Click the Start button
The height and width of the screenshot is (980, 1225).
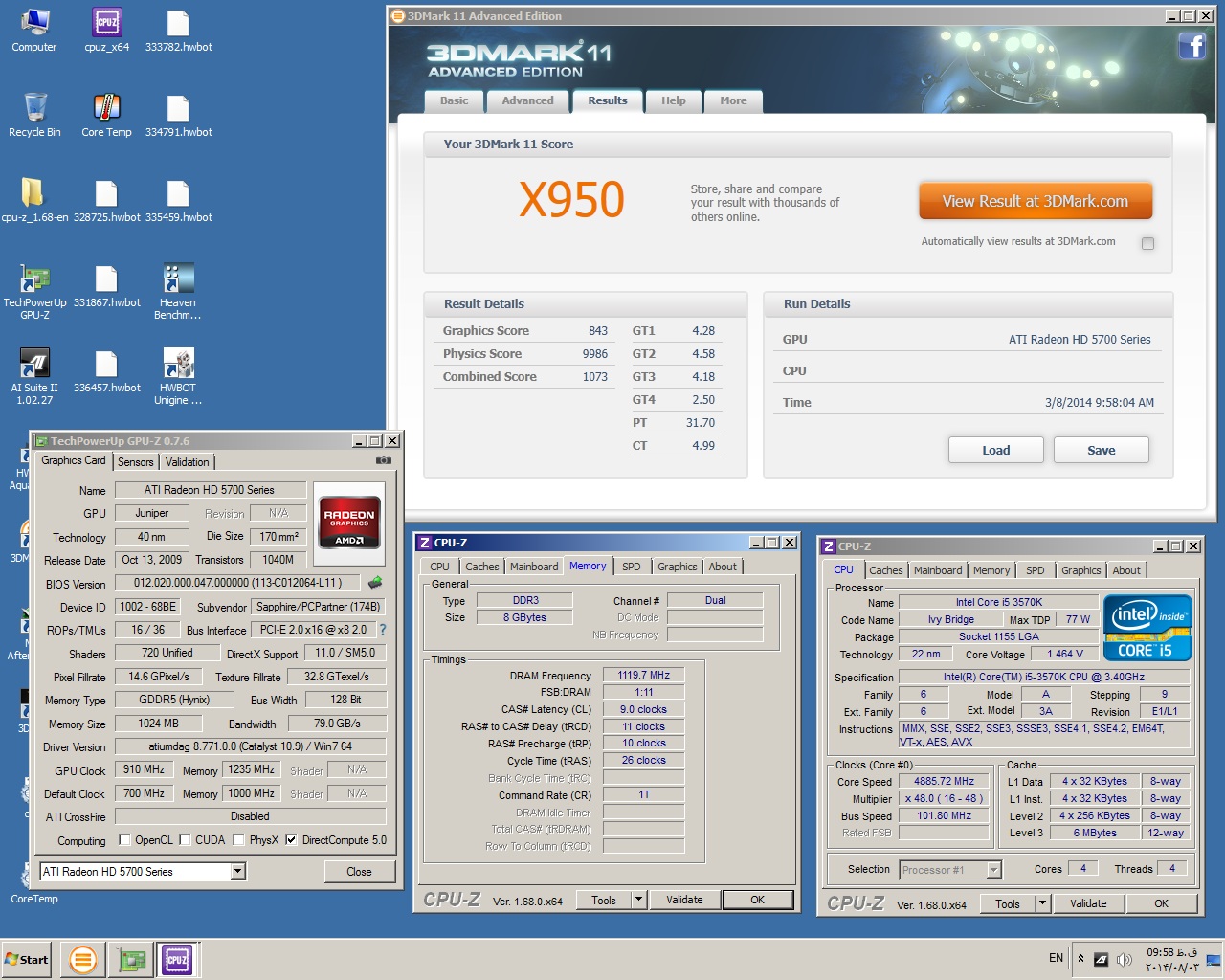27,960
